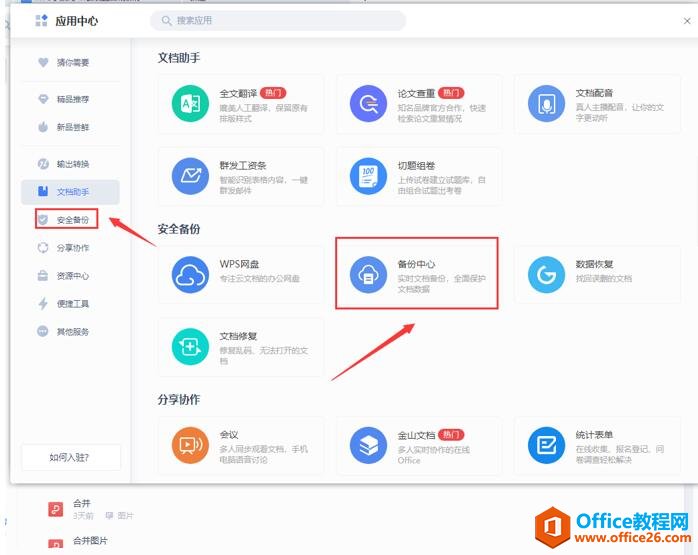698x555 pixels.
Task: Select 其他服务 category in sidebar
Action: pos(73,332)
